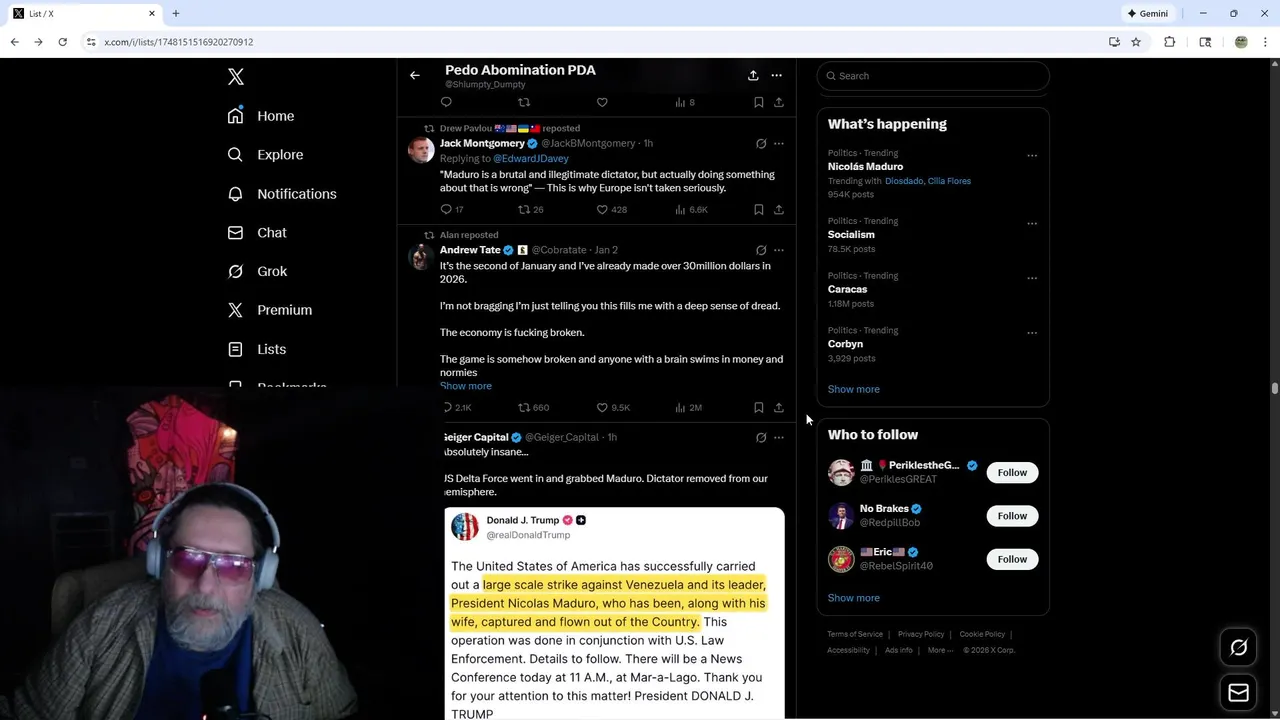Open Grok explain on Geiger Capital's post

point(761,438)
